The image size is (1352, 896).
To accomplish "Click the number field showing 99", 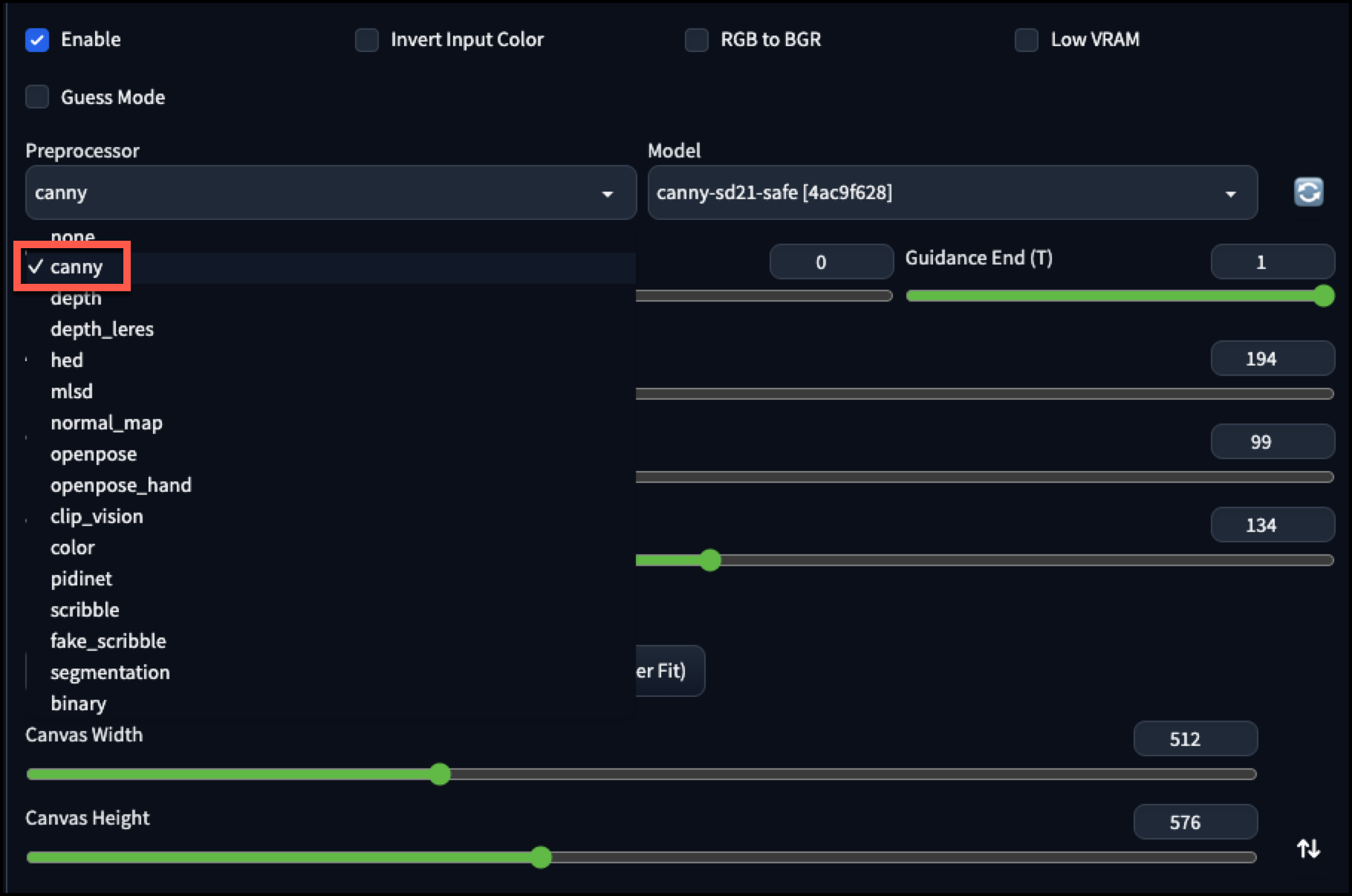I will pyautogui.click(x=1273, y=442).
